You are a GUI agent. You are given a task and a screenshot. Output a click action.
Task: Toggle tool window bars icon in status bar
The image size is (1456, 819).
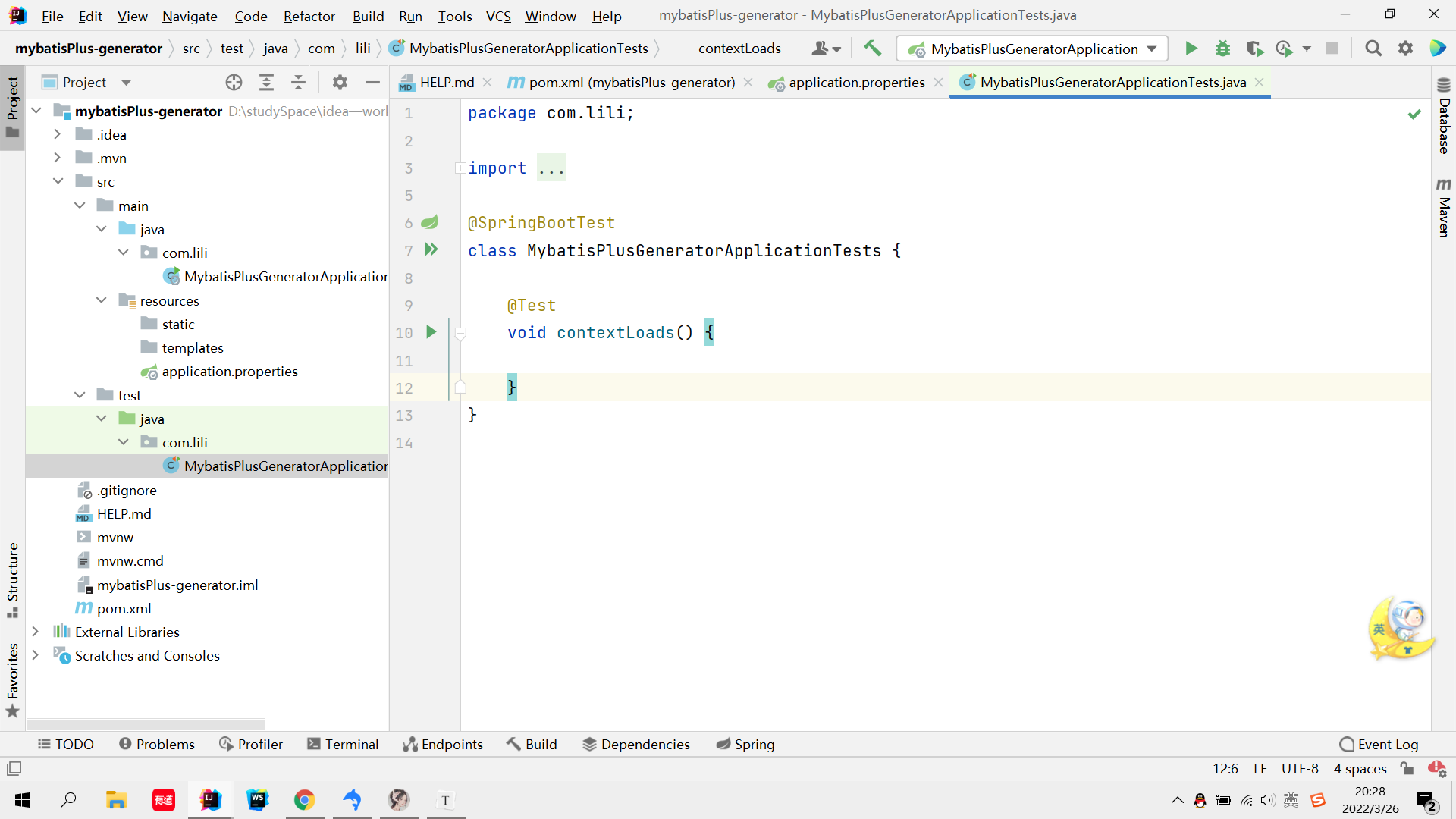[x=14, y=768]
